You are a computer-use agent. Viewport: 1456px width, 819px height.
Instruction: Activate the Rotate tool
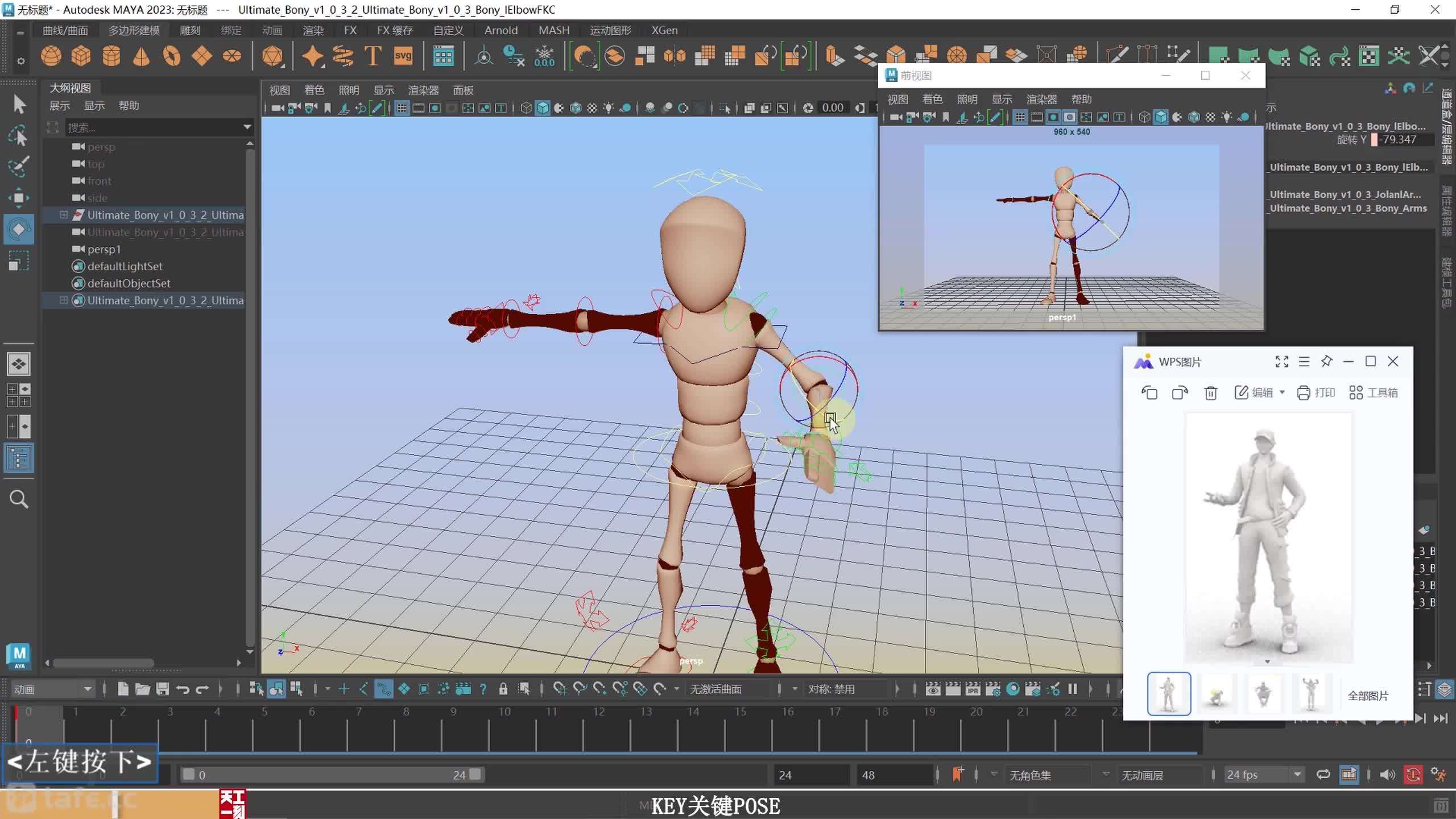coord(19,229)
